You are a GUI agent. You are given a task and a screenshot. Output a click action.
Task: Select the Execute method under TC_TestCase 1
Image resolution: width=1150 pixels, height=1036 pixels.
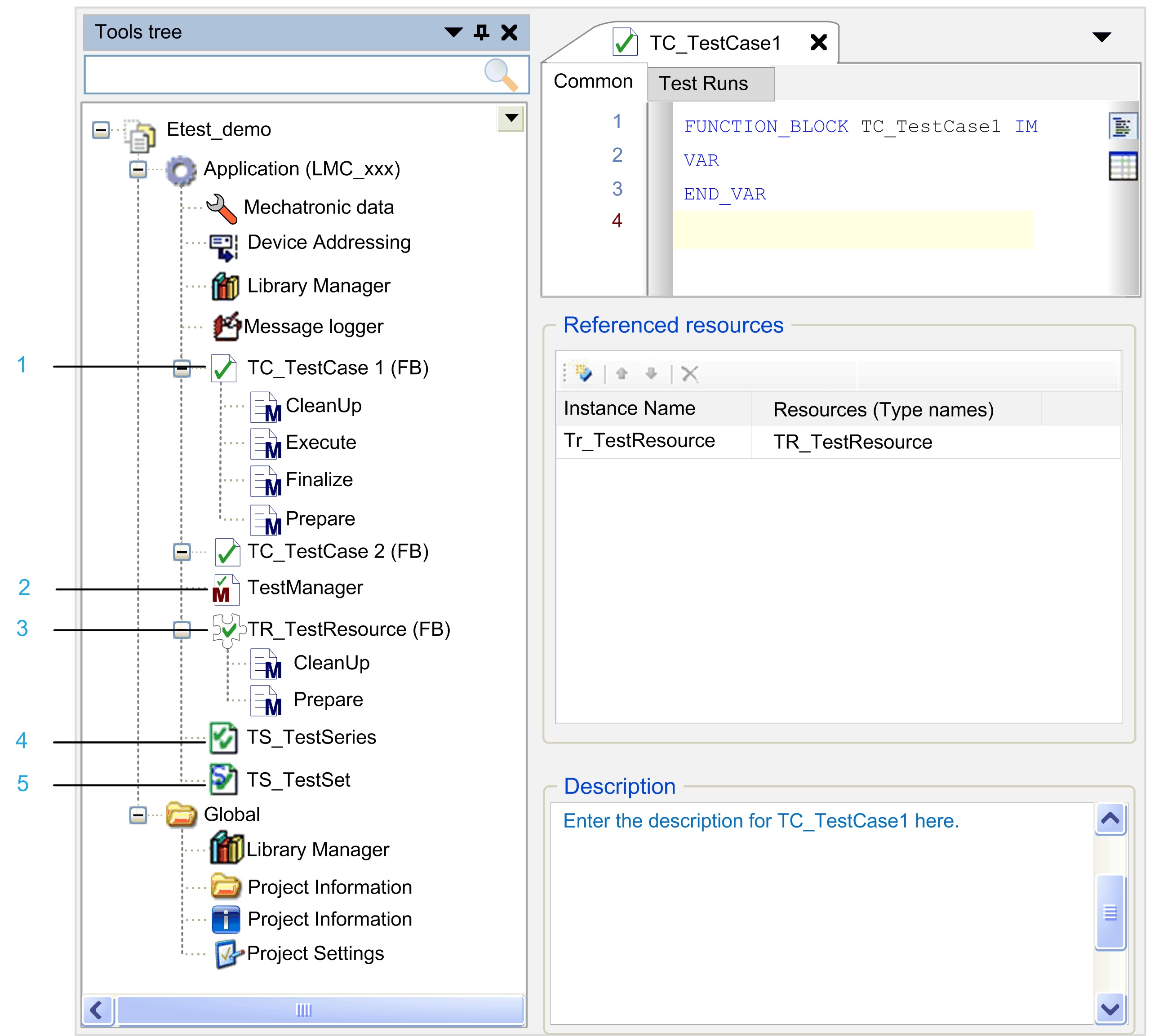click(x=320, y=442)
